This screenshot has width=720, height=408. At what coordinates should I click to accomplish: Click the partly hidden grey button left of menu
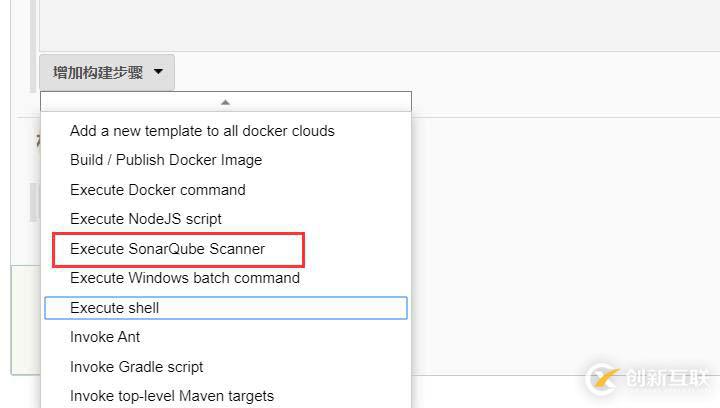coord(35,200)
